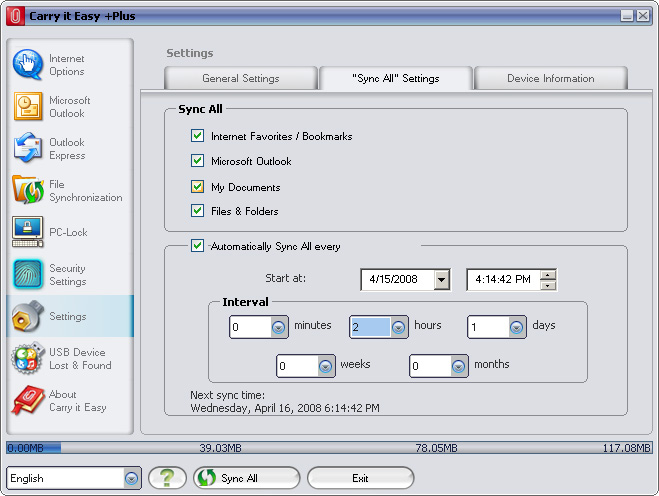Open the English language dropdown
The height and width of the screenshot is (496, 659).
pos(132,478)
